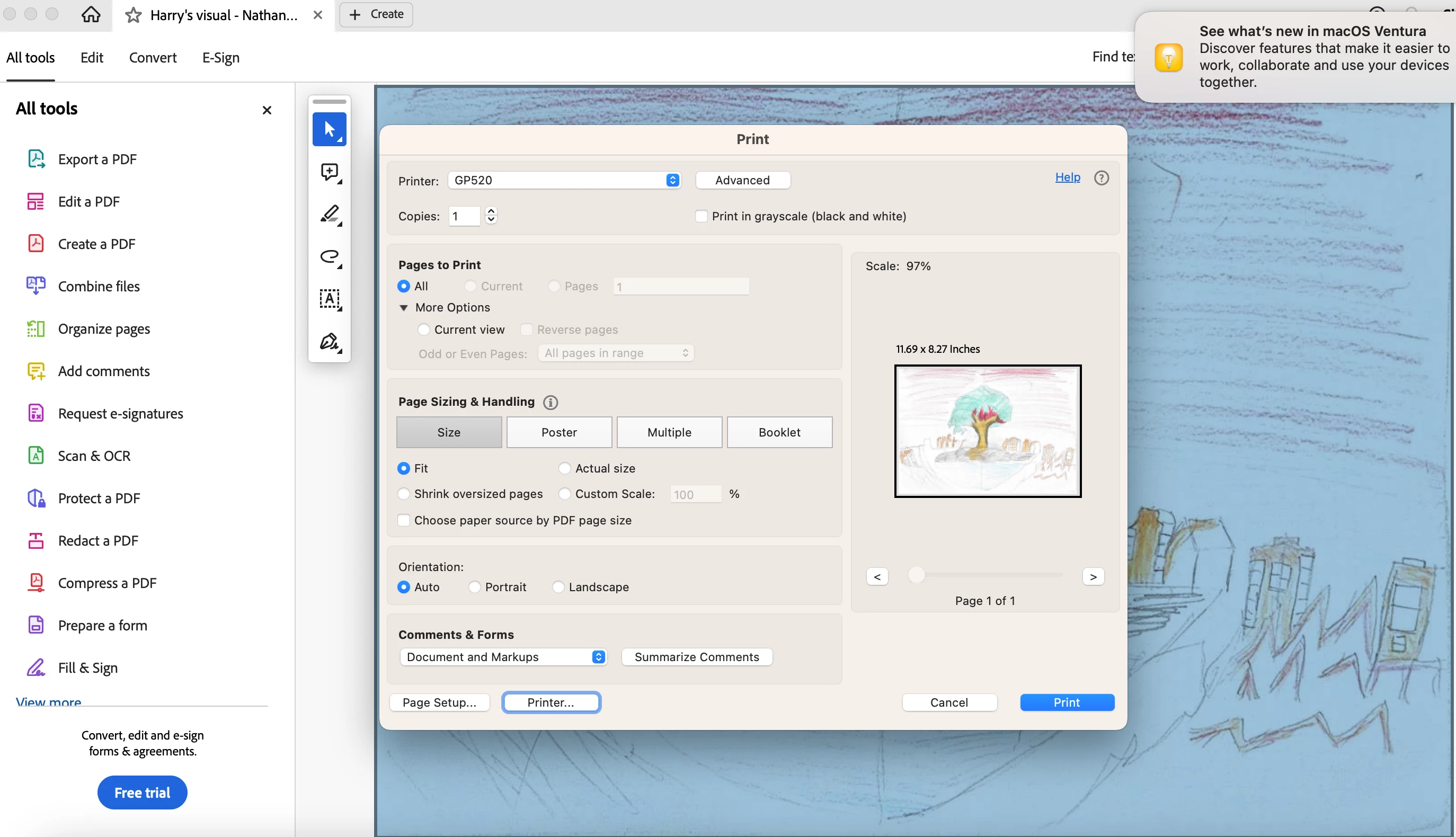1456x837 pixels.
Task: Click the help question mark icon
Action: [x=1101, y=178]
